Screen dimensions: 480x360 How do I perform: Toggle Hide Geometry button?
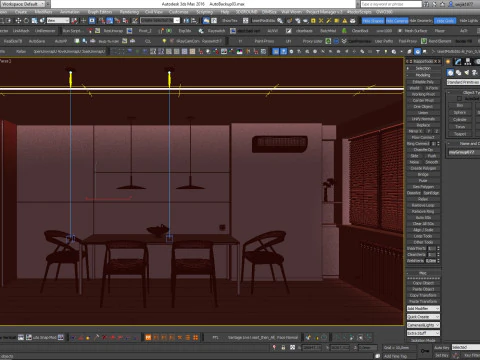[x=421, y=21]
